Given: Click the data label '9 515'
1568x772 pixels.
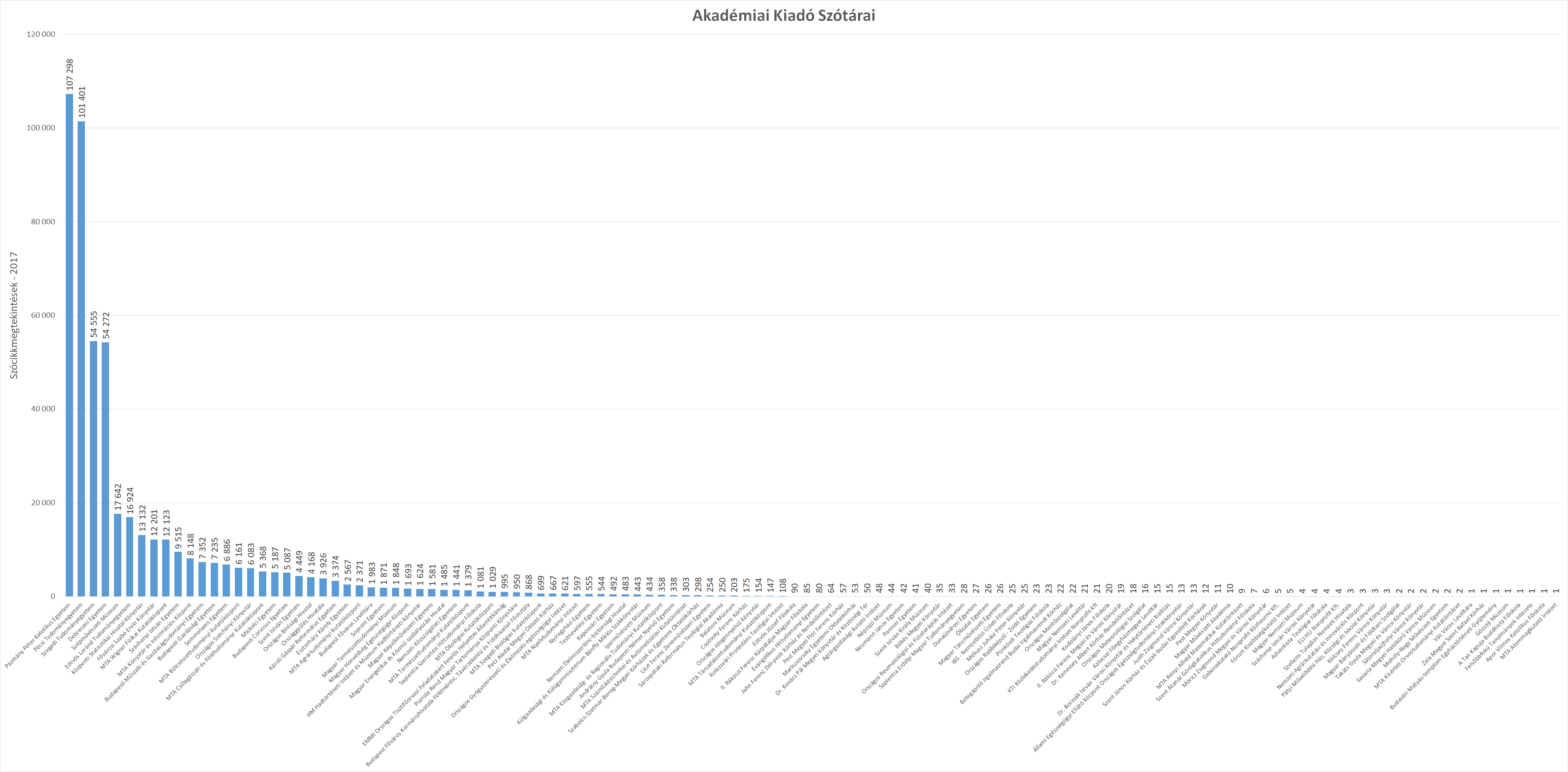Looking at the screenshot, I should click(178, 538).
